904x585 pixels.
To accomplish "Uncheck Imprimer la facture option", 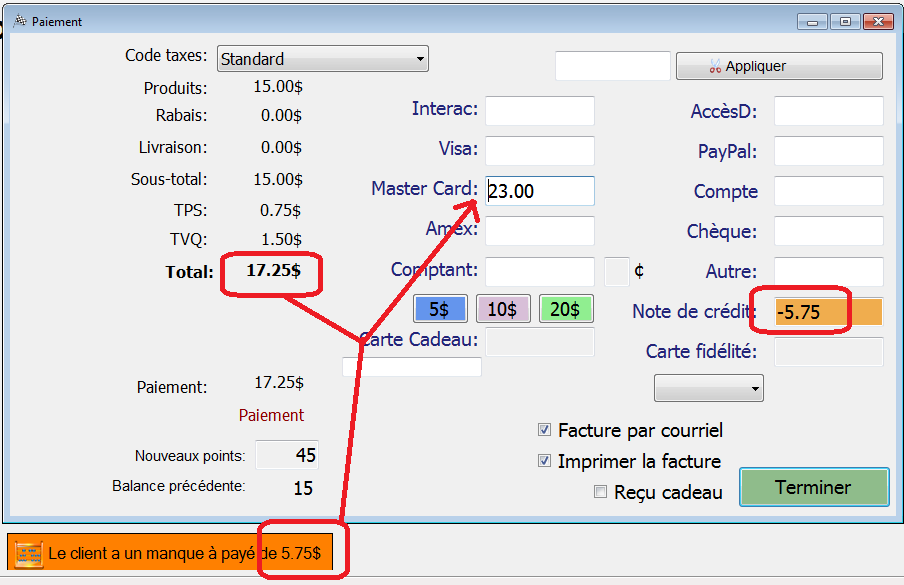I will pos(545,461).
